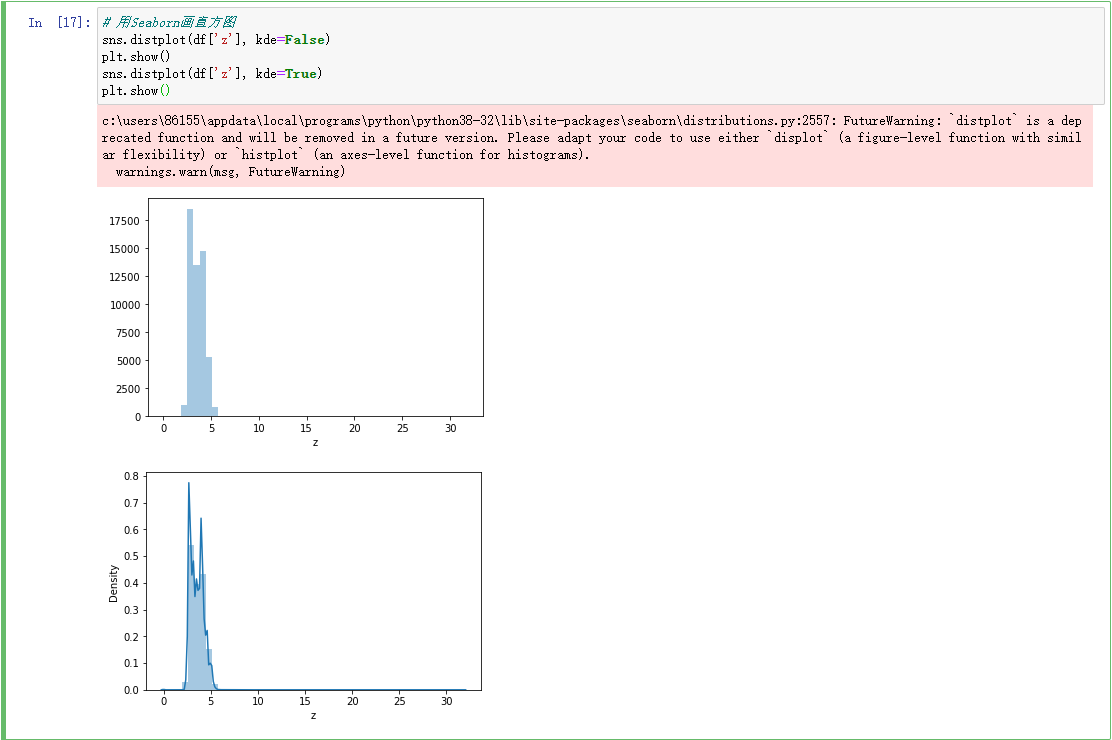The height and width of the screenshot is (740, 1112).
Task: Place cursor at first plt.show() line
Action: click(136, 57)
